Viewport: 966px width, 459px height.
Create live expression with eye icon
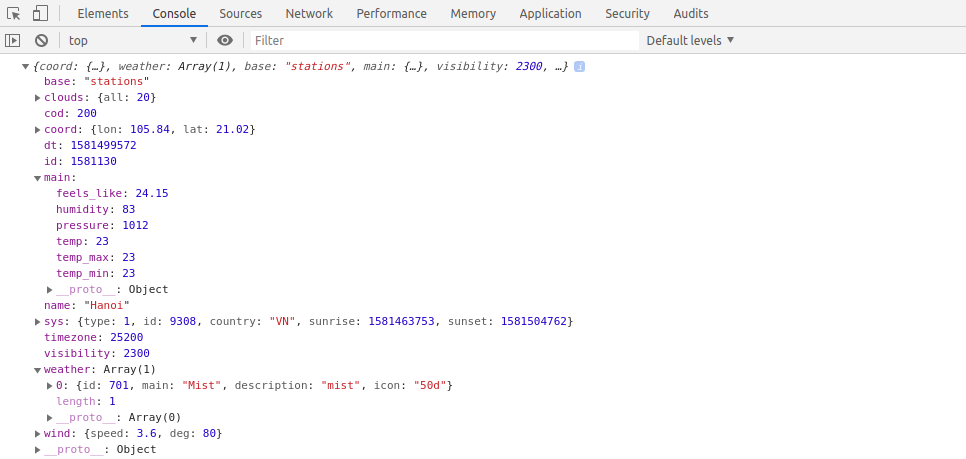coord(225,40)
